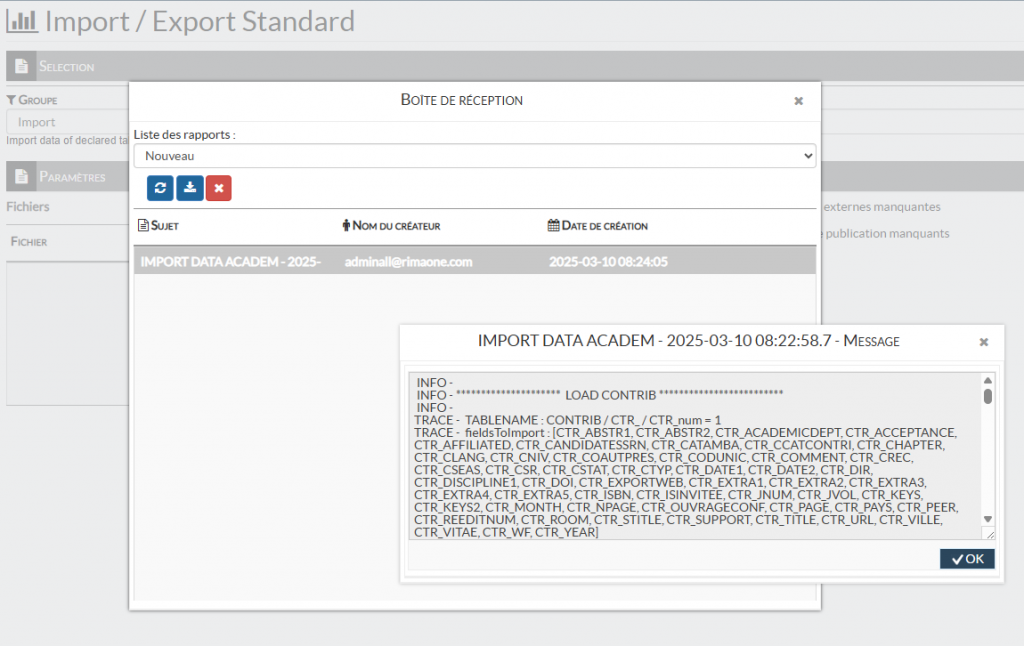Click the calendar icon by Date de création

pyautogui.click(x=553, y=226)
